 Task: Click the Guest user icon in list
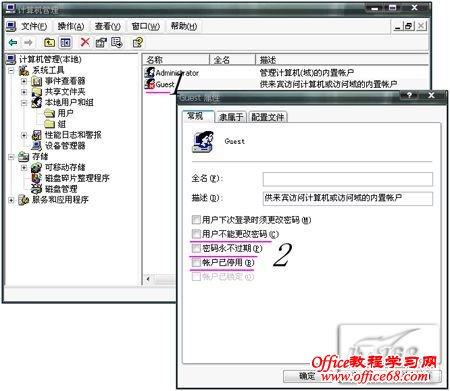150,84
